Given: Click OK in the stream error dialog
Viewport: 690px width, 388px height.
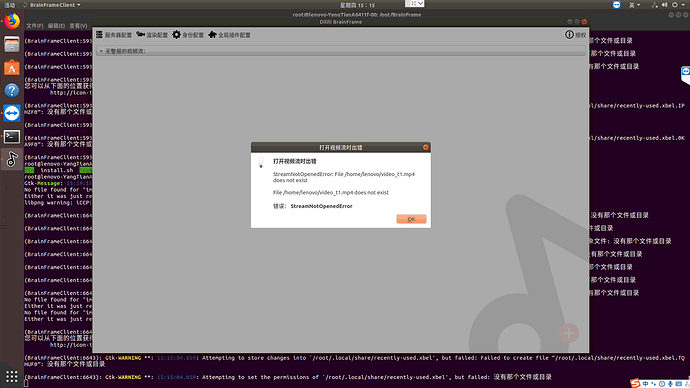Looking at the screenshot, I should coord(411,219).
